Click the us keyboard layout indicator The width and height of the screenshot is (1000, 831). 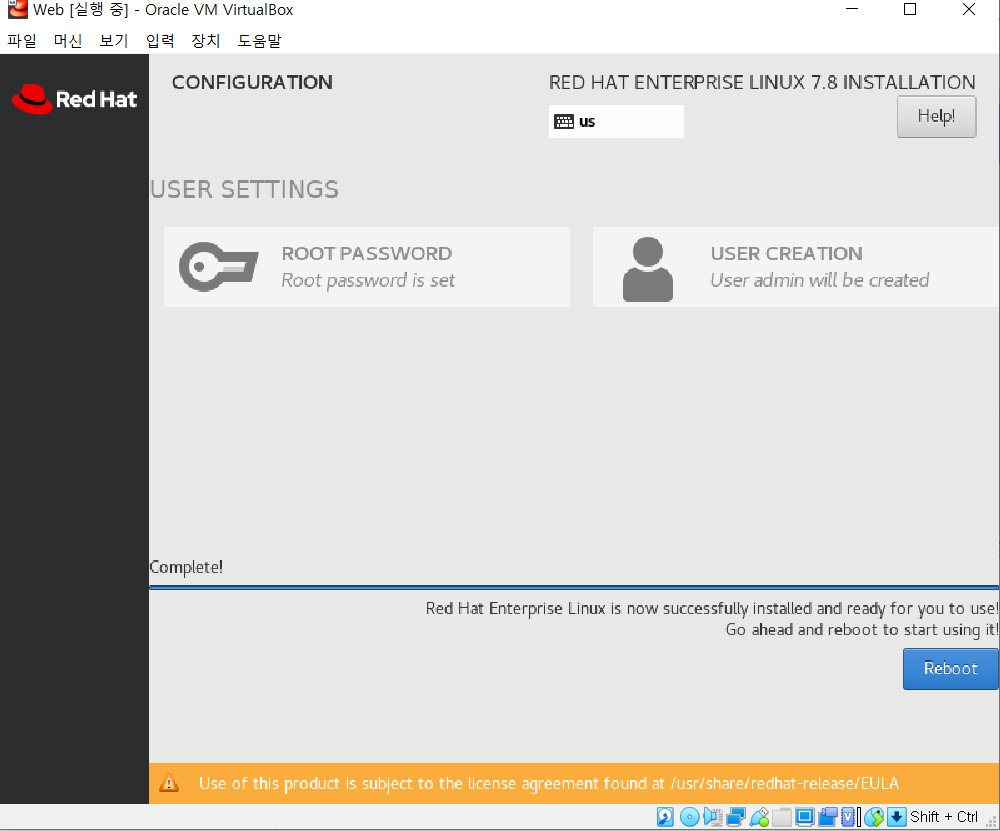click(616, 121)
